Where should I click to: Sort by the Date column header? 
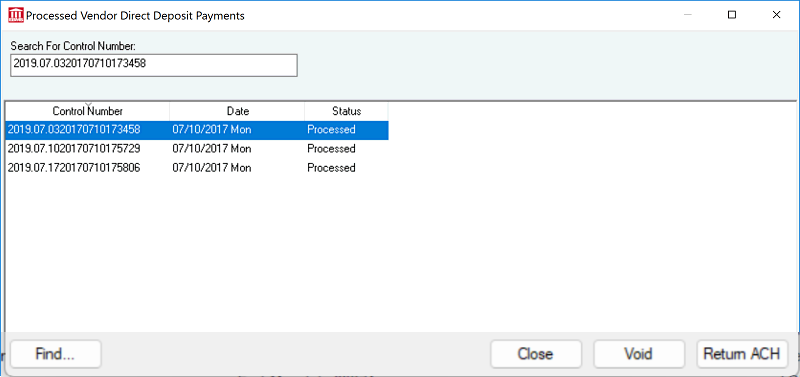(237, 111)
